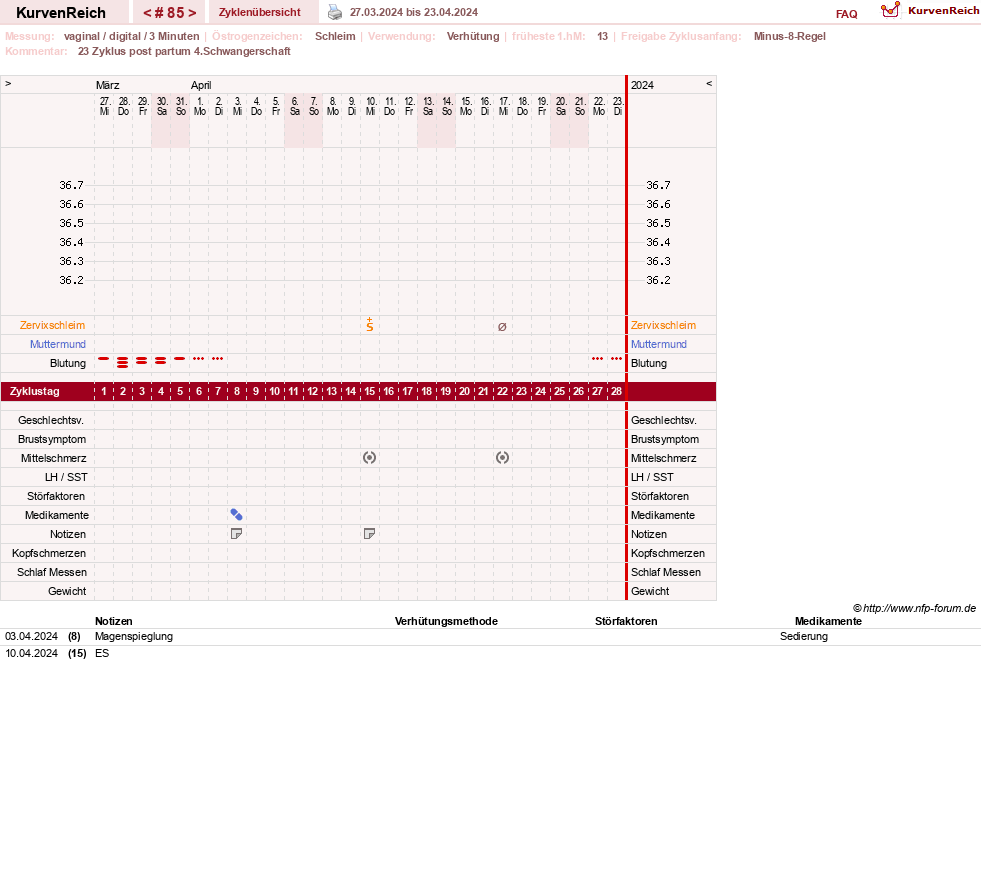
Task: Select the Mittelschmerz marker on cycle day 15
Action: [x=370, y=458]
